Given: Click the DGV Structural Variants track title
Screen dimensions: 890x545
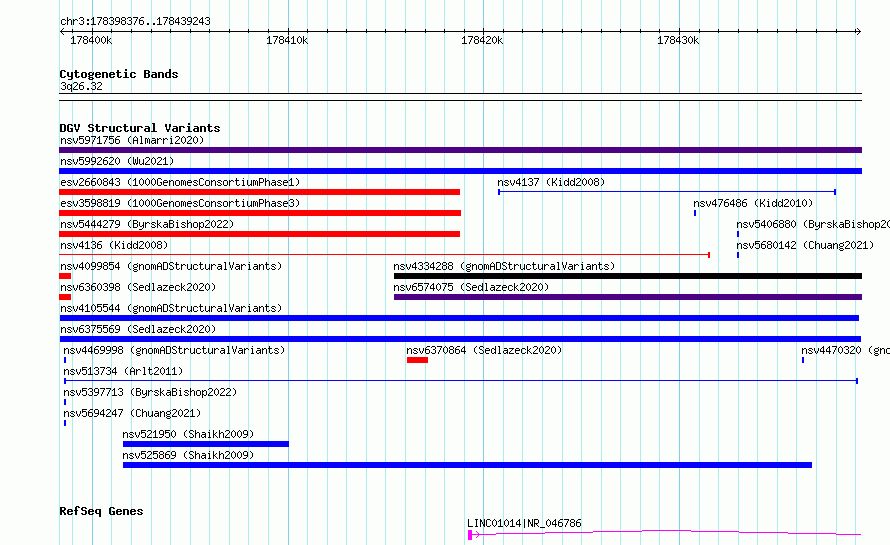Looking at the screenshot, I should 140,128.
